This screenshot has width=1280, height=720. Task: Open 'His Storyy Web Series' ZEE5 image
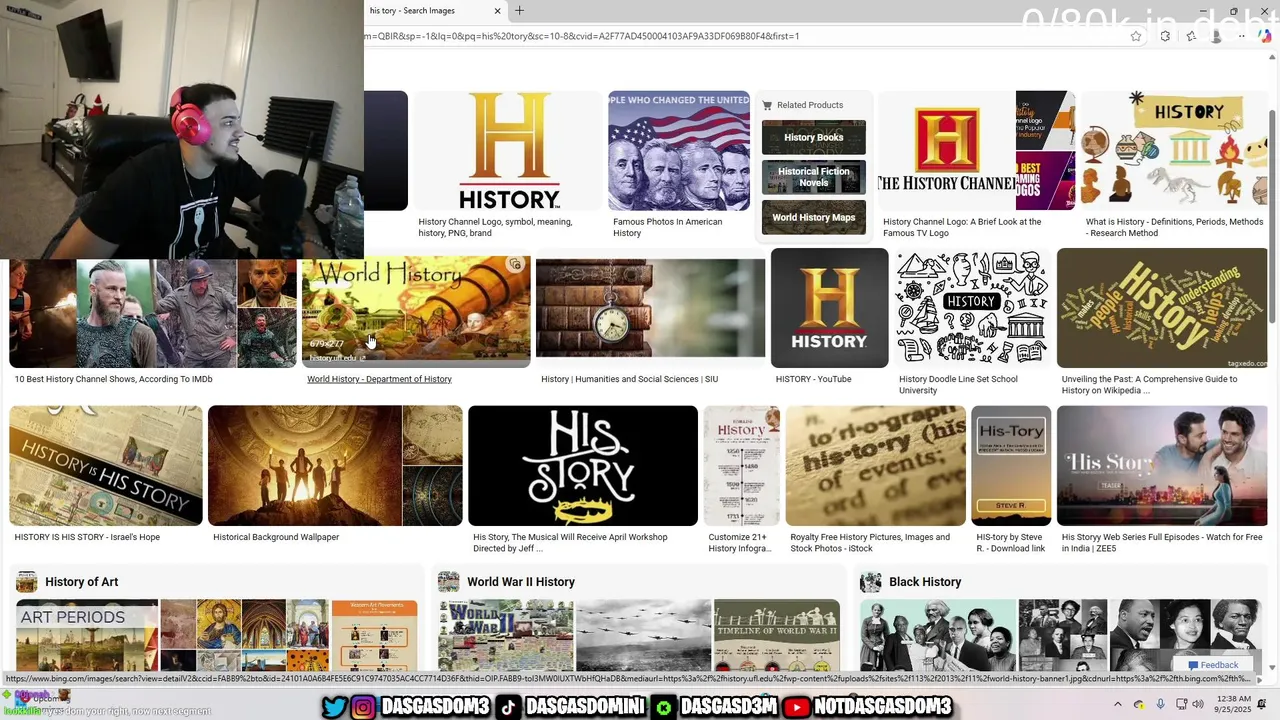tap(1162, 466)
